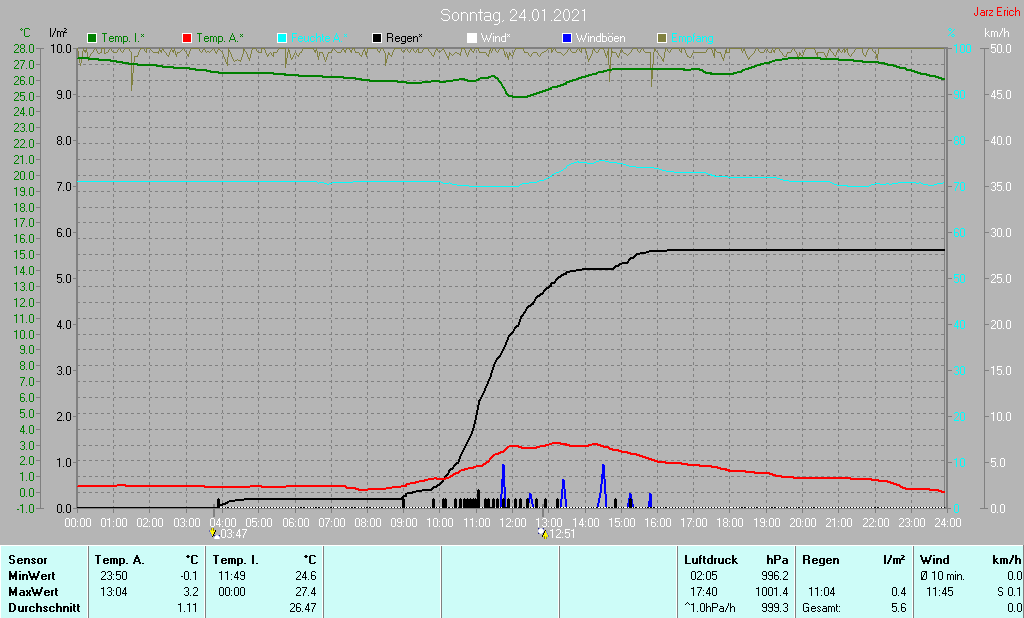Screen dimensions: 1024x618
Task: Click the moonrise icon beside 12:51
Action: [543, 534]
